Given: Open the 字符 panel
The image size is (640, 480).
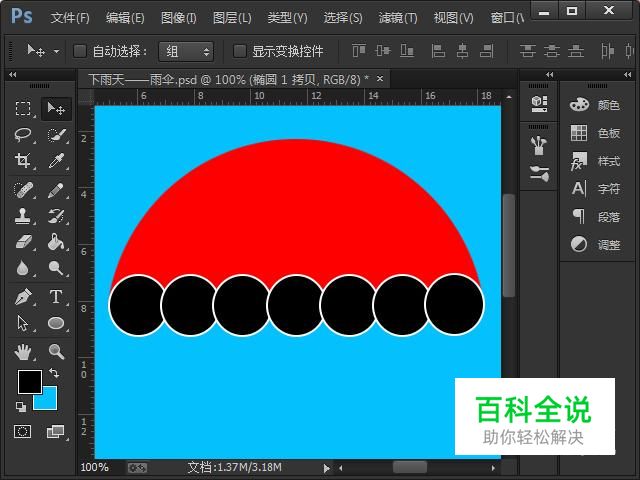Looking at the screenshot, I should click(x=595, y=189).
